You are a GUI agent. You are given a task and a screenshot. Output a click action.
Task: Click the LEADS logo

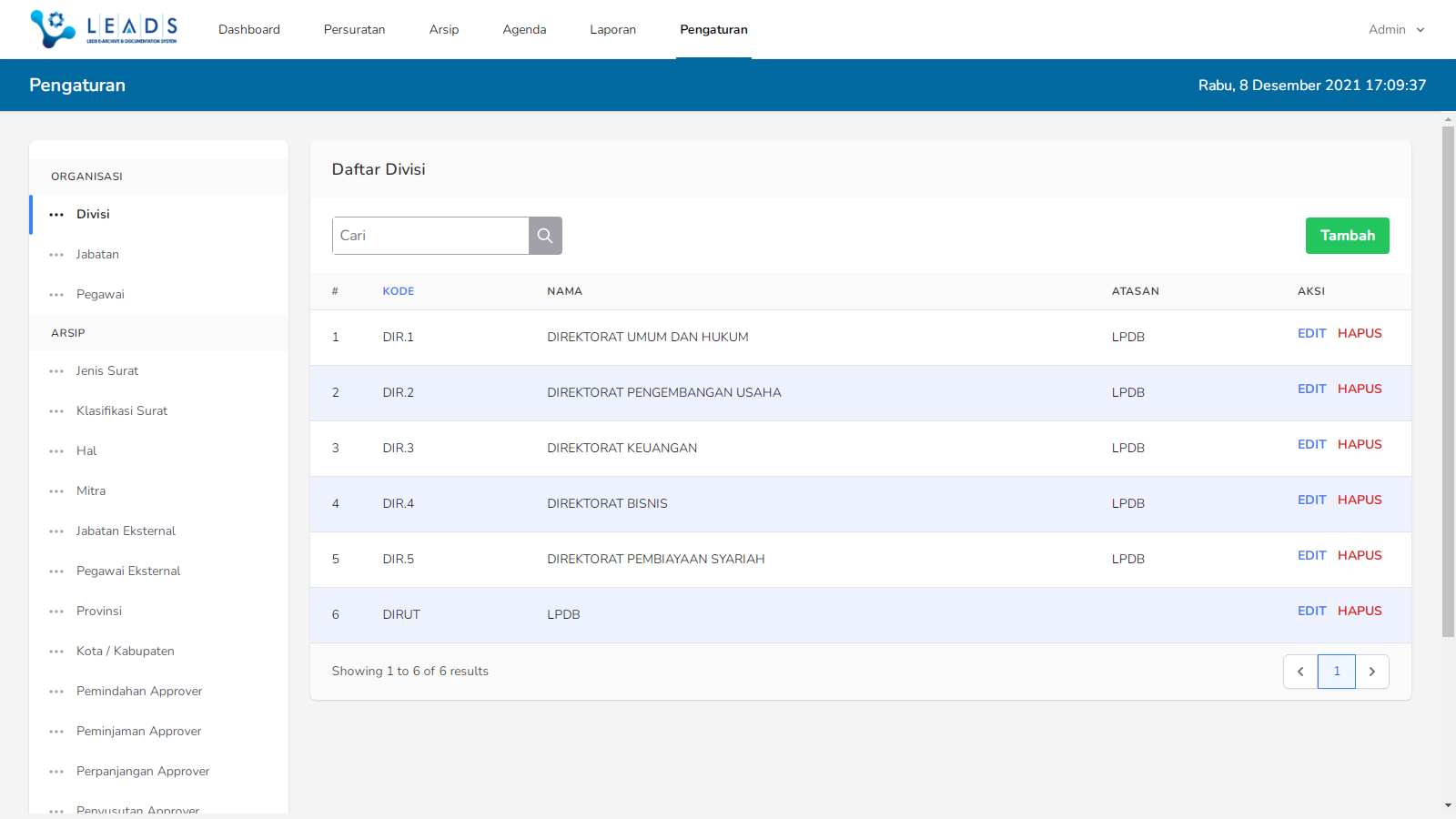(104, 29)
